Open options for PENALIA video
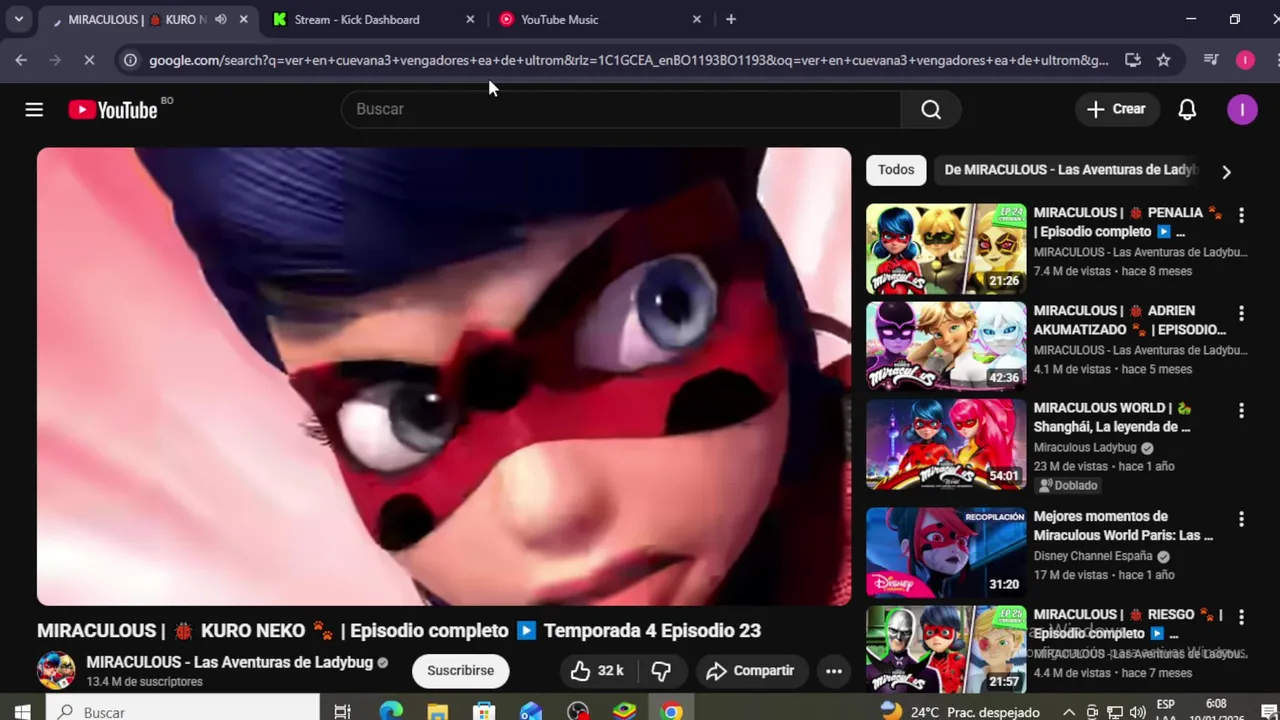This screenshot has width=1280, height=720. coord(1241,215)
